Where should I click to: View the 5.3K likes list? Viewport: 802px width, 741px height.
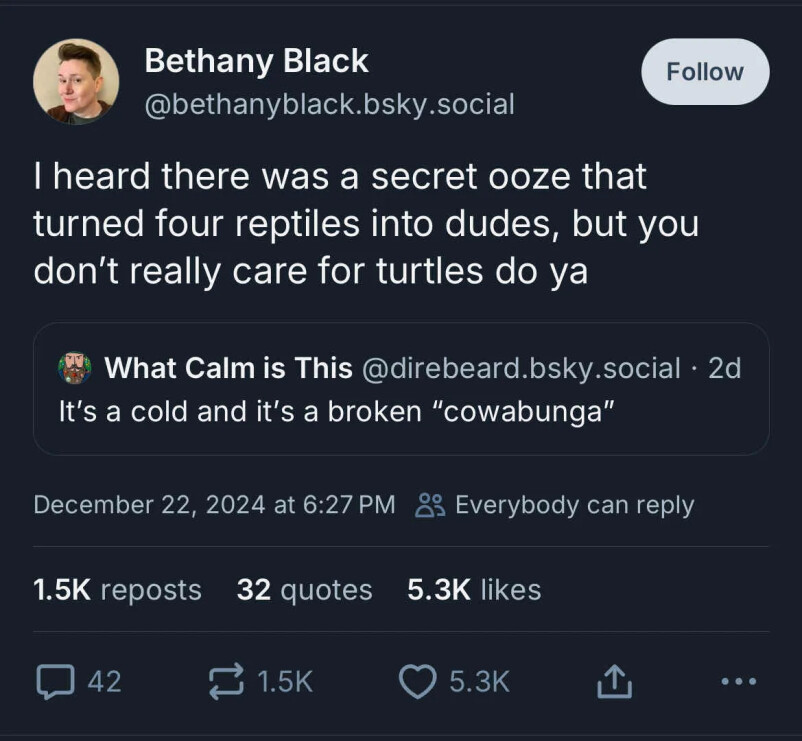[474, 590]
